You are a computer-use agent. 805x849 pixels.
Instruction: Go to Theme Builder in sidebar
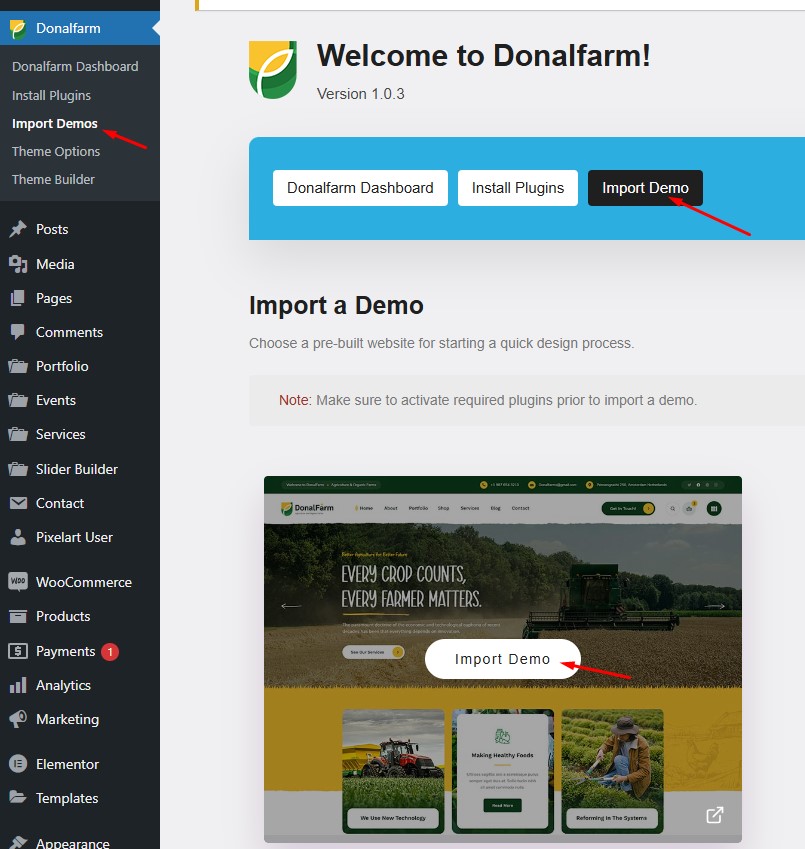(53, 179)
